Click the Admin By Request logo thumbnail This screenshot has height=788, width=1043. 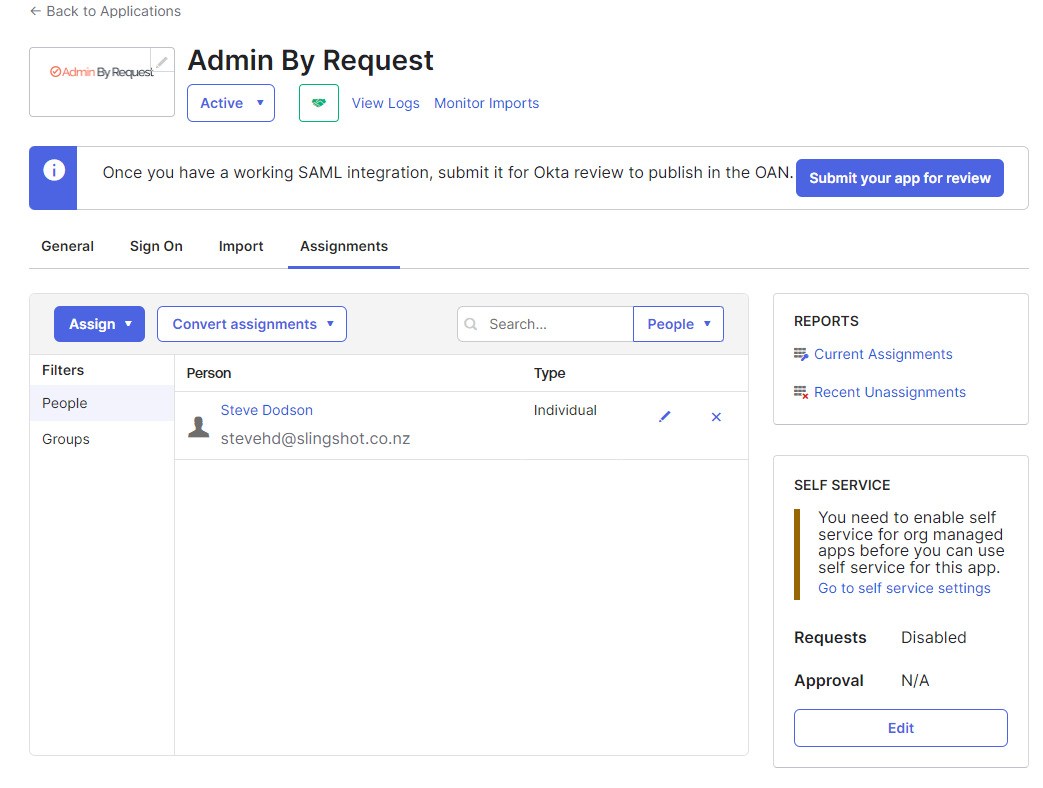pyautogui.click(x=102, y=82)
